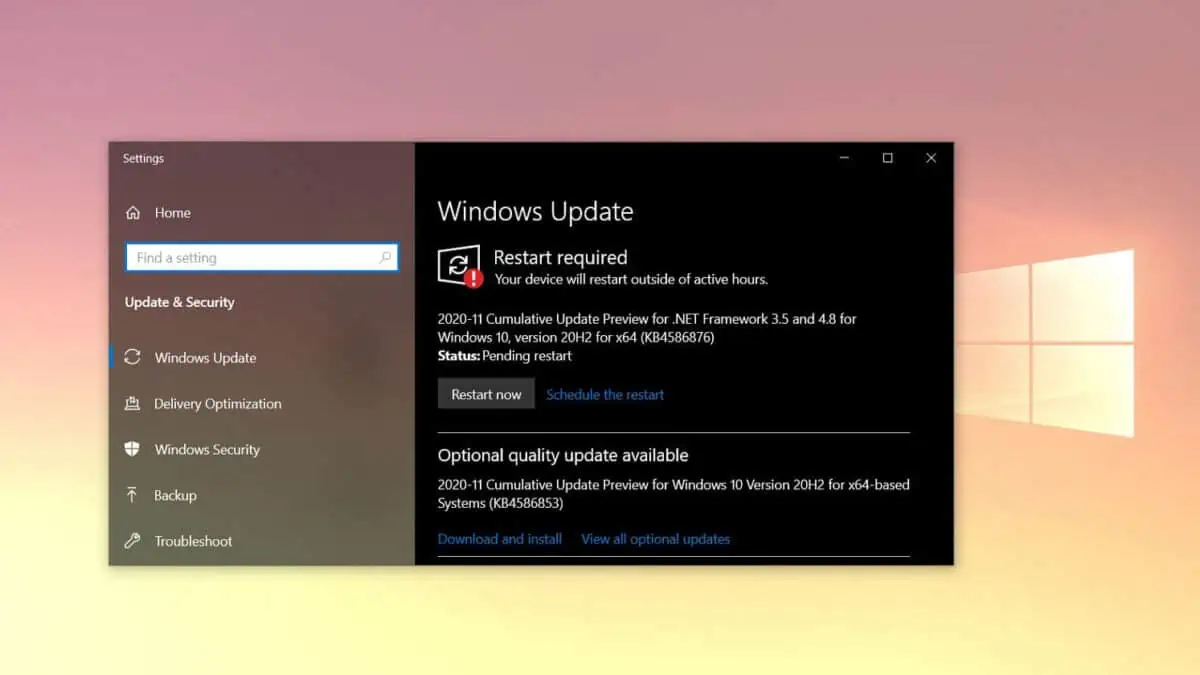Click Download and install link

pos(500,539)
